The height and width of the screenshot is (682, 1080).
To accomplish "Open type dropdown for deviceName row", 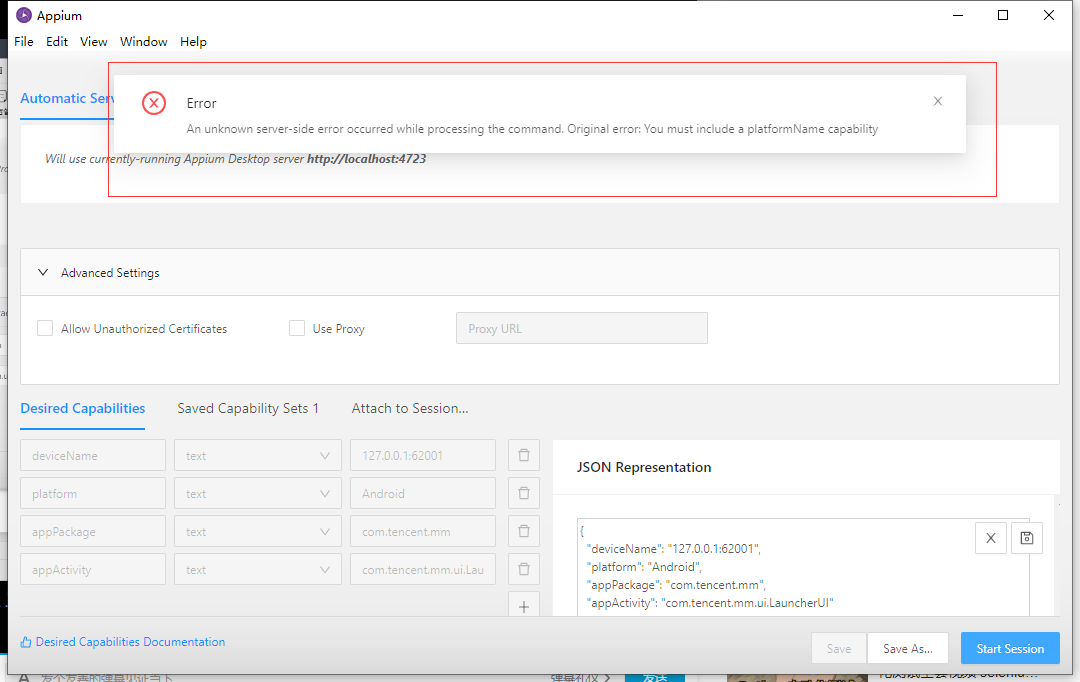I will [258, 455].
